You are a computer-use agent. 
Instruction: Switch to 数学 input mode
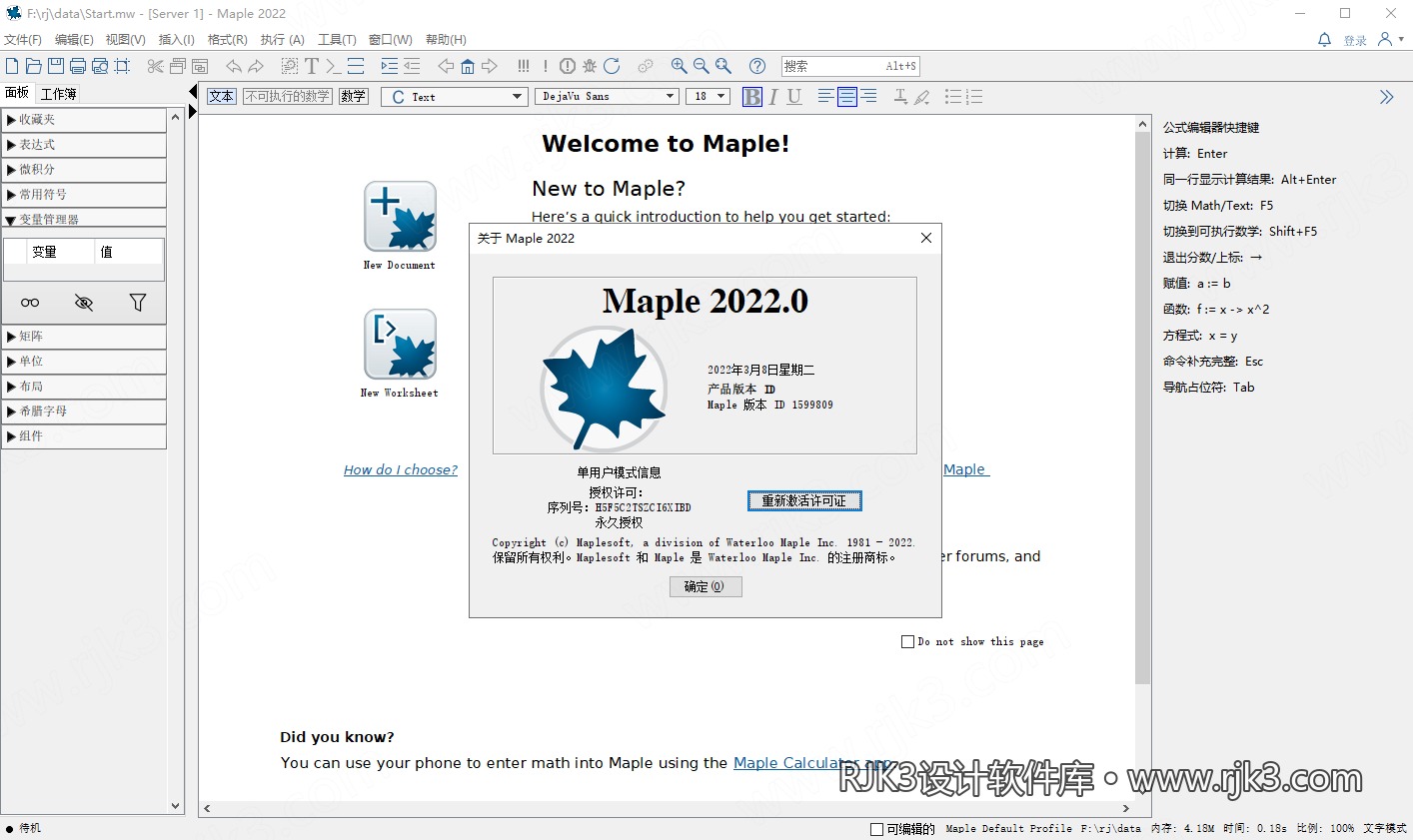(354, 97)
